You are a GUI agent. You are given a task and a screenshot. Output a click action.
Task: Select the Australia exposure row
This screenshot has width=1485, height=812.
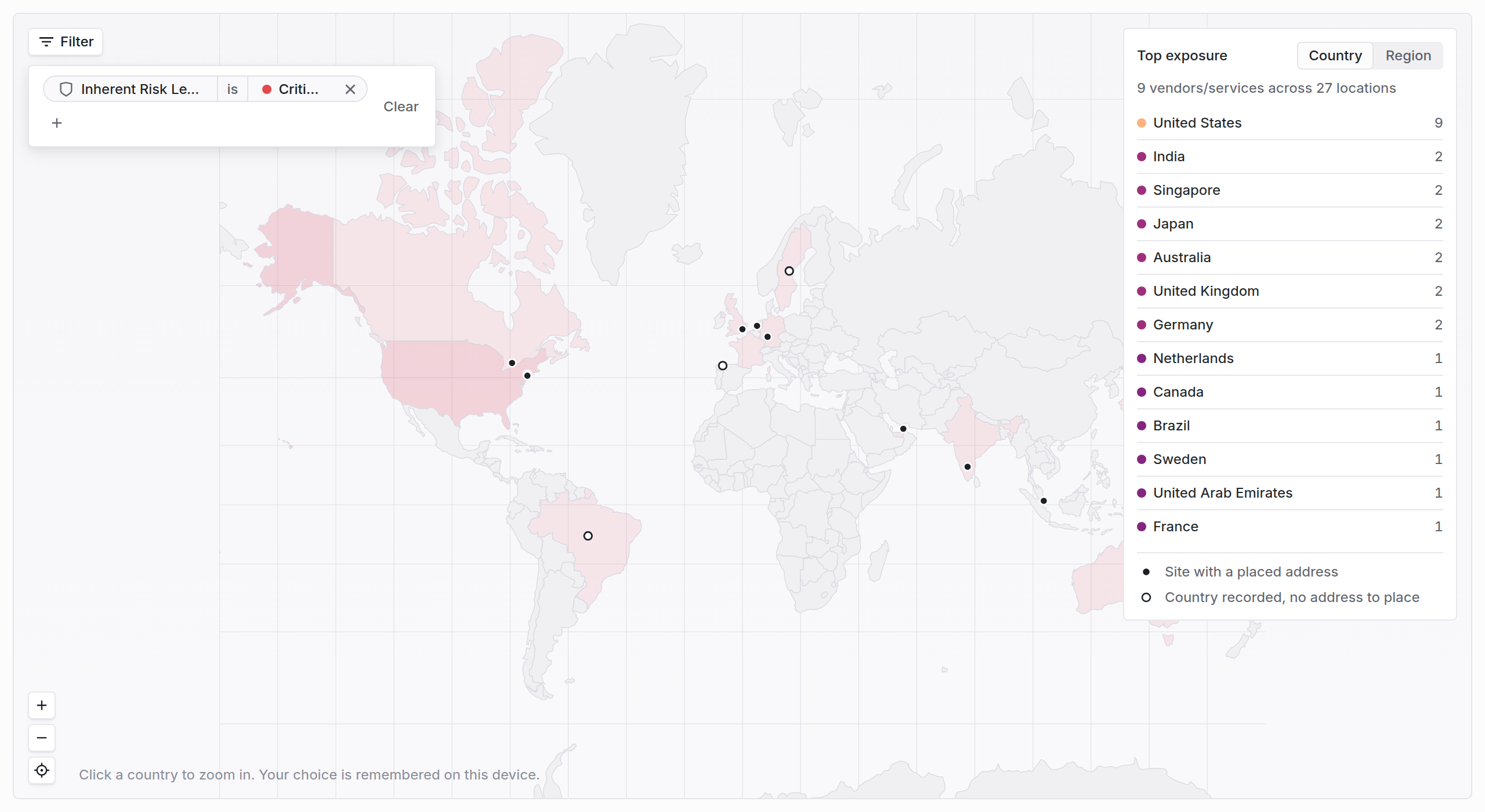tap(1290, 258)
